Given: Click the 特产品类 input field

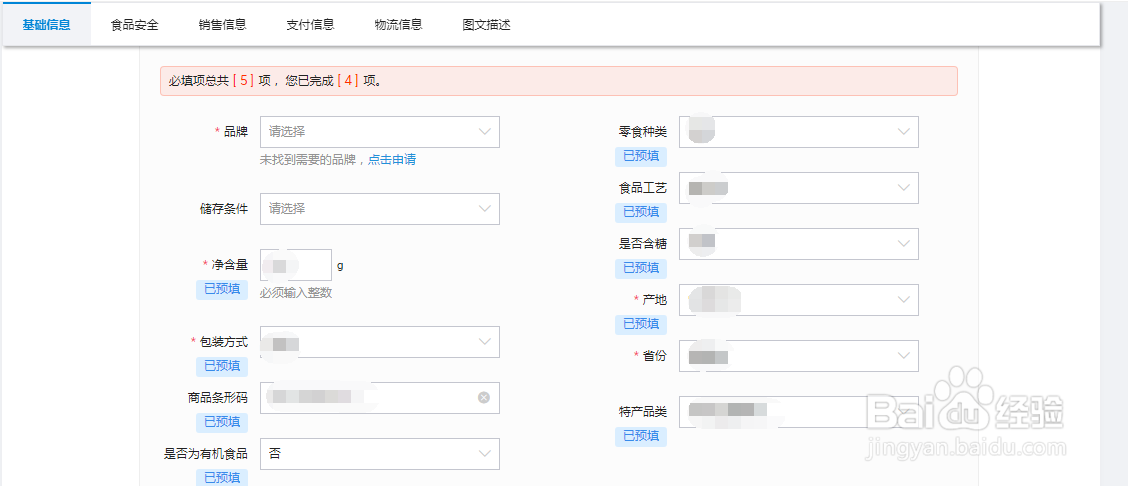Looking at the screenshot, I should [x=799, y=412].
